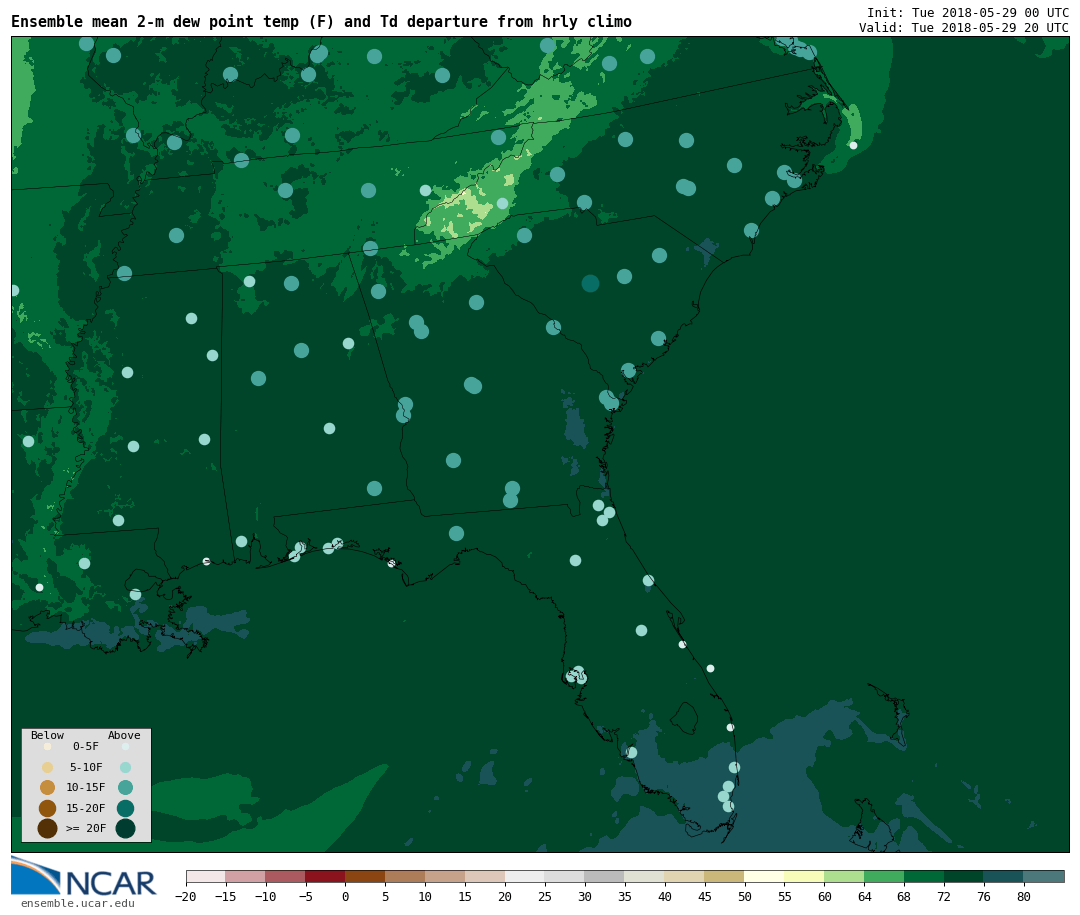Select the 76 to 80 dark teal colorbar swatch

pos(1003,877)
